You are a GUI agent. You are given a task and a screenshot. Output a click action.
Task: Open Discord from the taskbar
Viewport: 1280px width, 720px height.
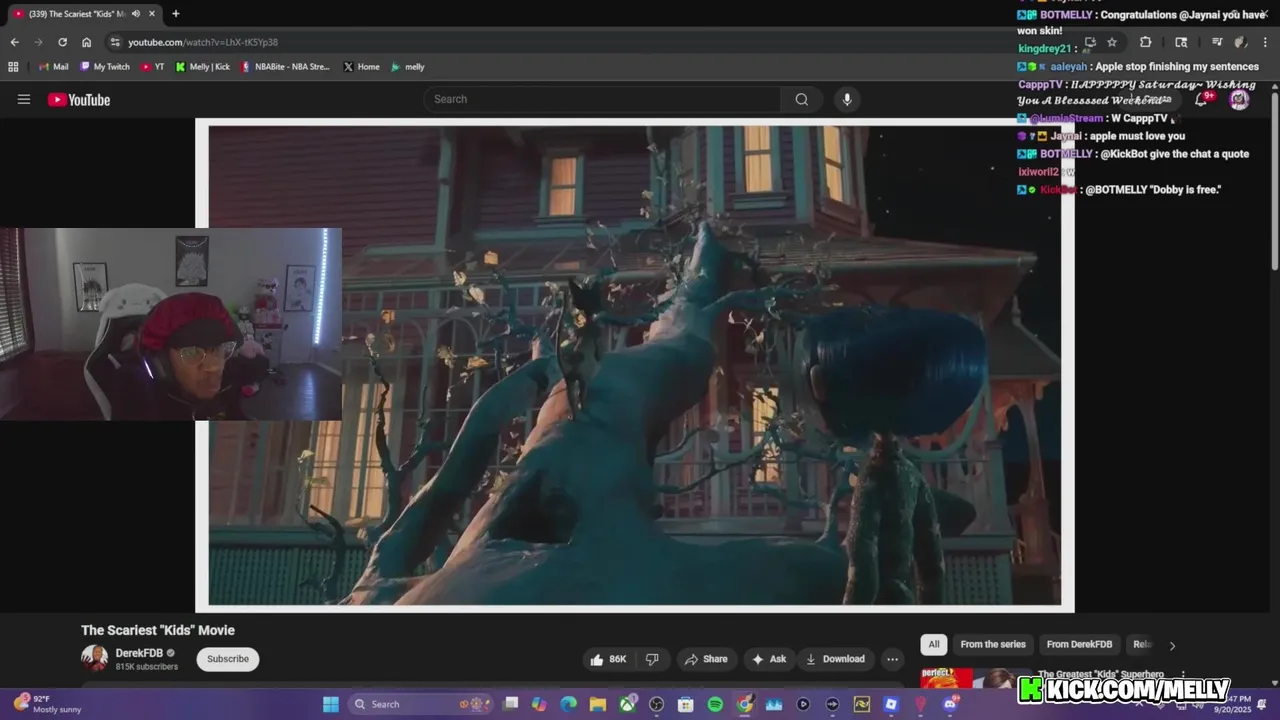pyautogui.click(x=950, y=704)
